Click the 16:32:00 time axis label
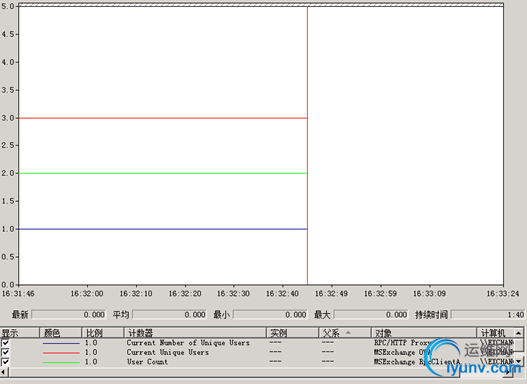This screenshot has width=527, height=384. click(87, 294)
